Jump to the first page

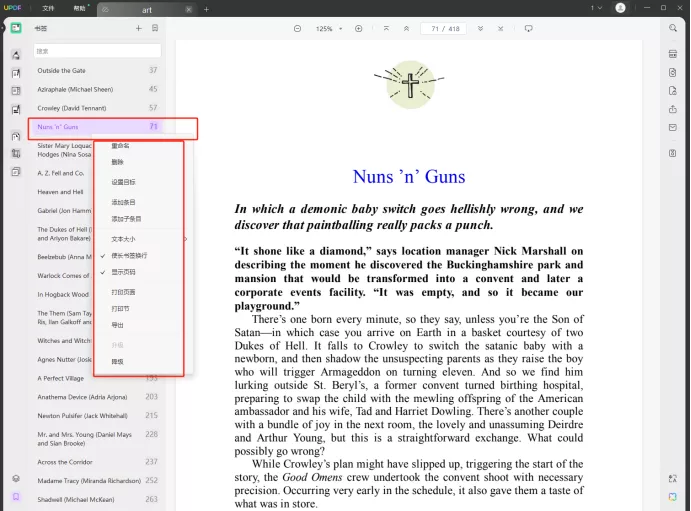[x=386, y=29]
